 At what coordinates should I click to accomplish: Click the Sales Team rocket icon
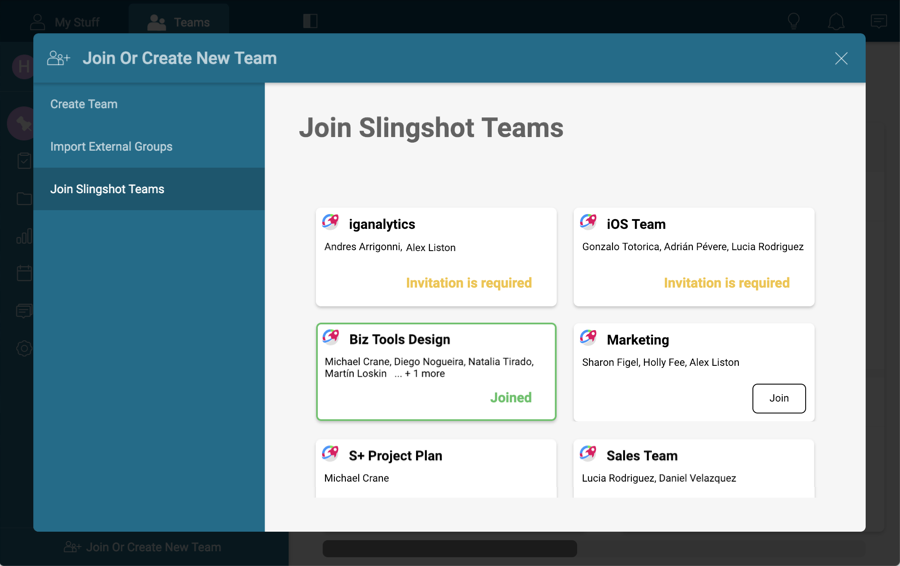click(589, 454)
